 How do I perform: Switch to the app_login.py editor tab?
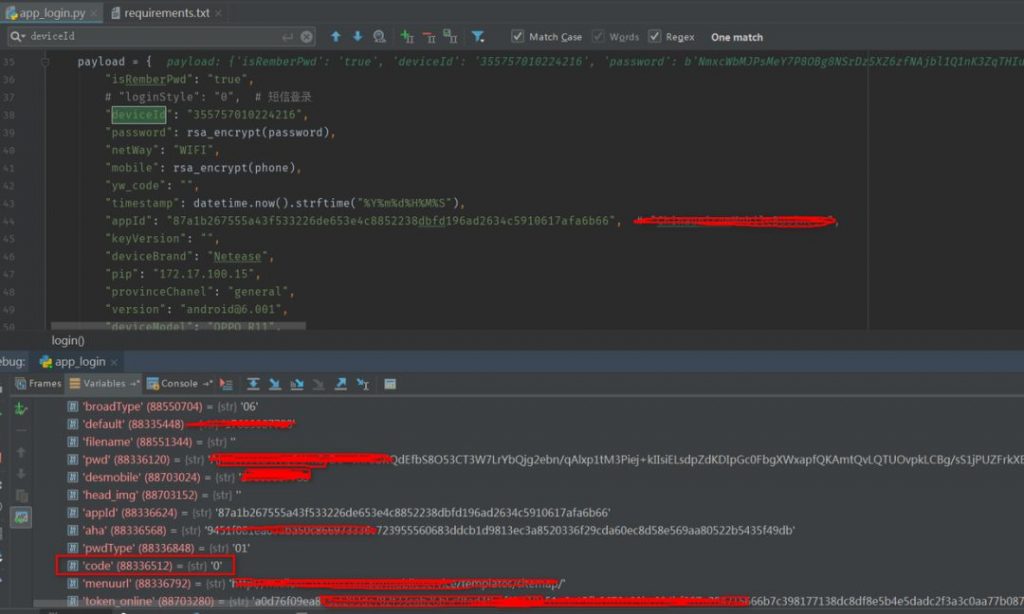click(x=51, y=12)
